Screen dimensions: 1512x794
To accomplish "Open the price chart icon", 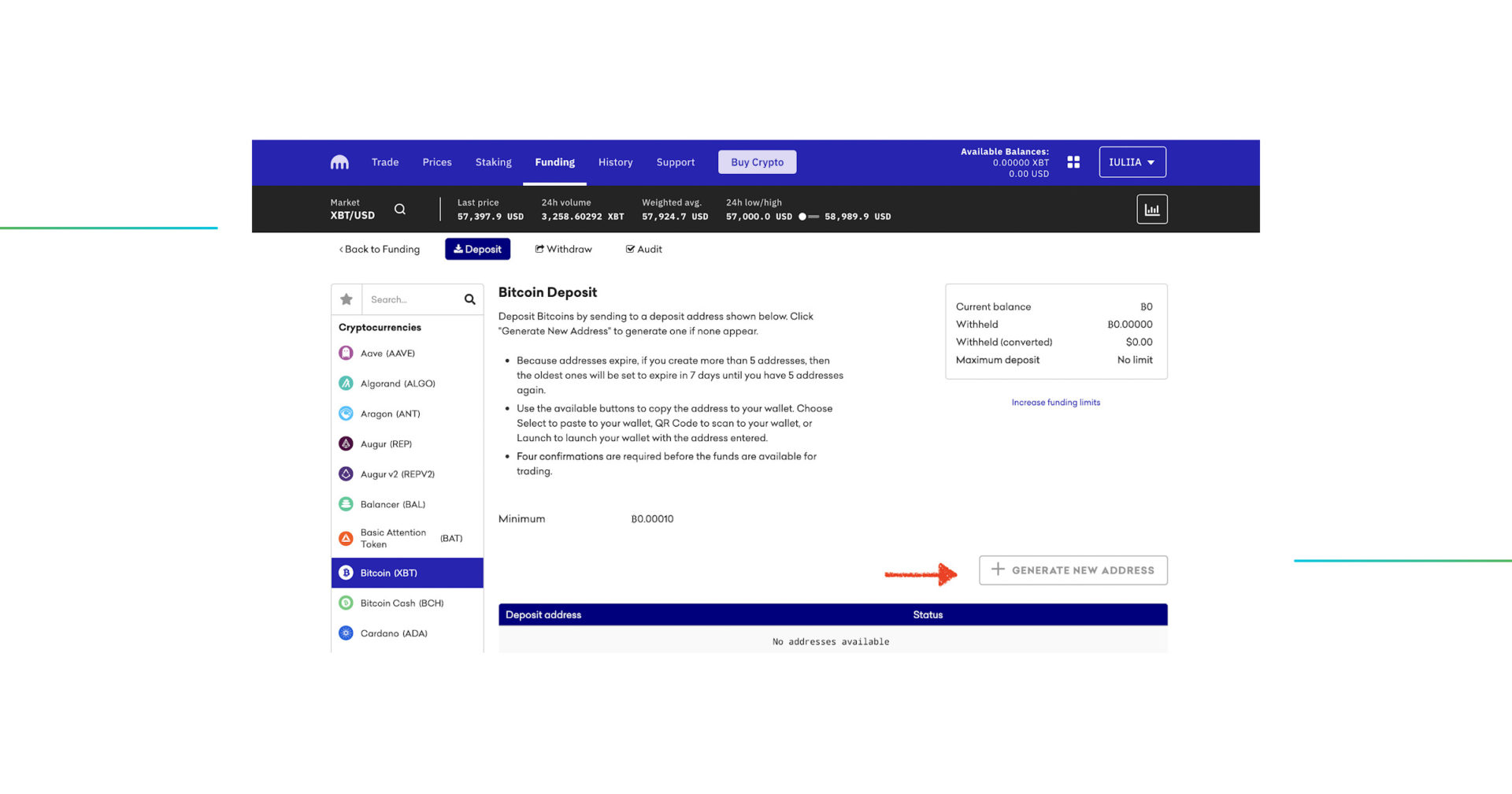I will pyautogui.click(x=1152, y=209).
